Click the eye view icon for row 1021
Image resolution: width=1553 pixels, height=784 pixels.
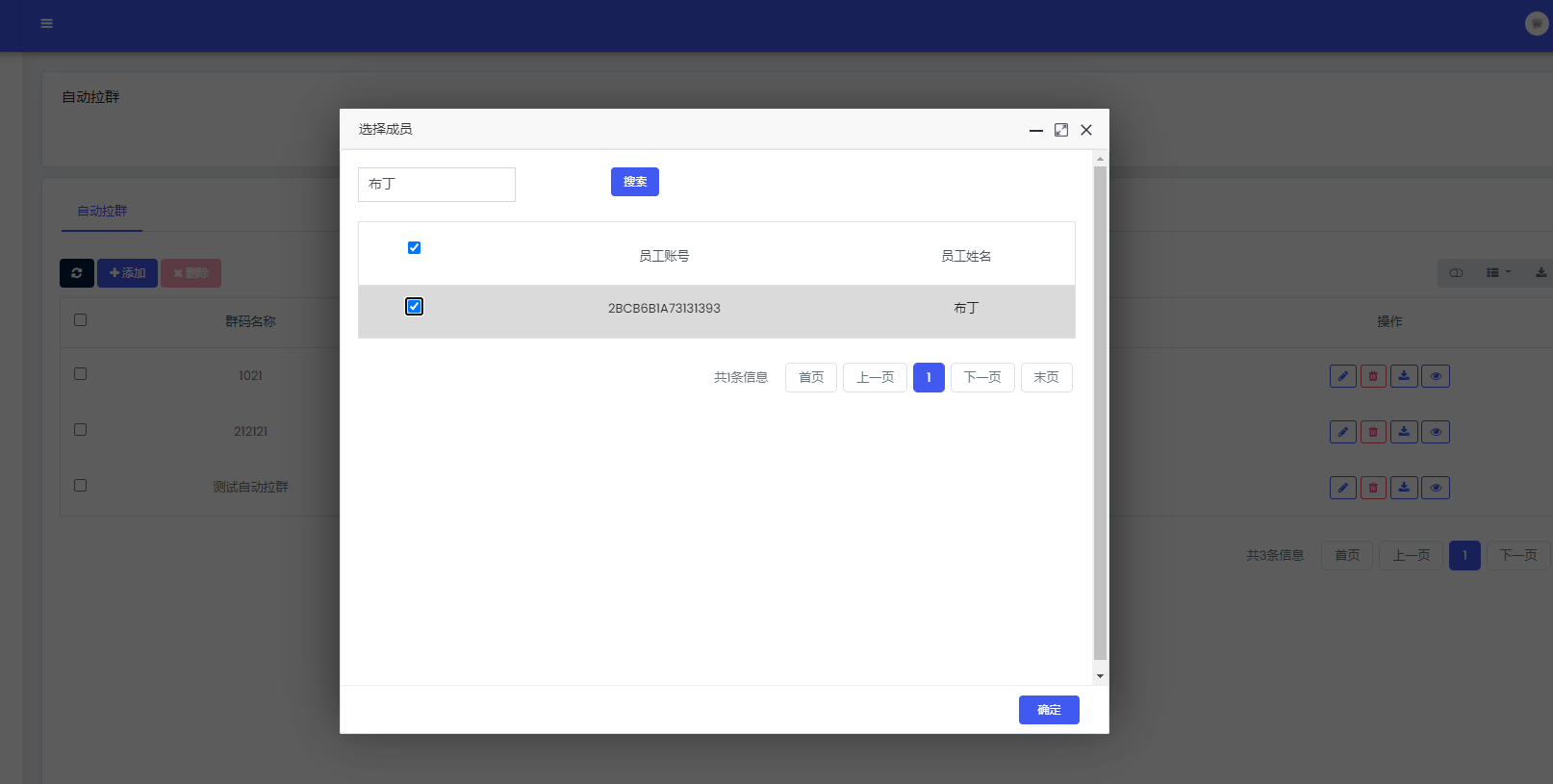pos(1436,376)
